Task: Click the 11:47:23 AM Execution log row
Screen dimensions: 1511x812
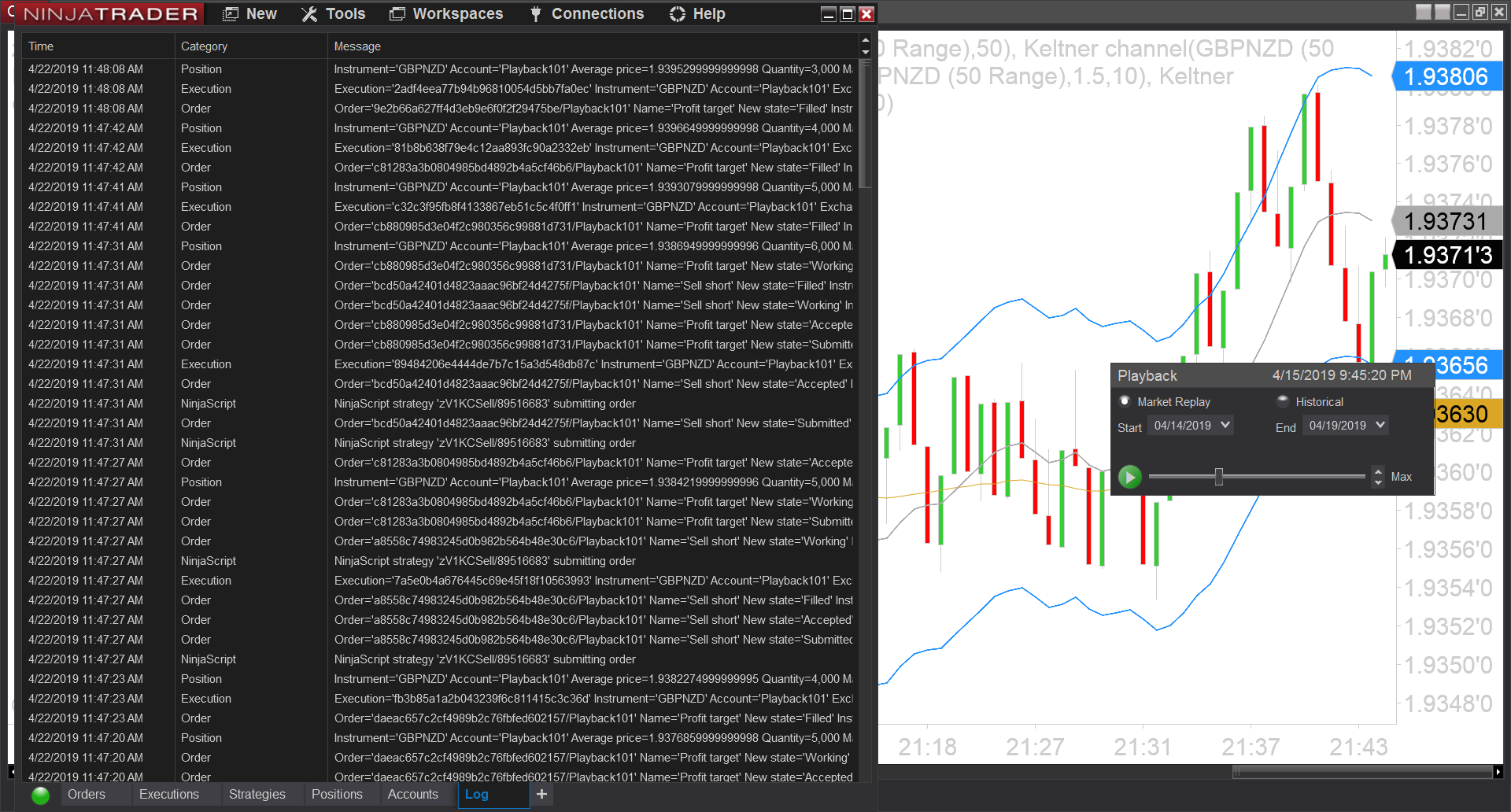Action: point(440,699)
